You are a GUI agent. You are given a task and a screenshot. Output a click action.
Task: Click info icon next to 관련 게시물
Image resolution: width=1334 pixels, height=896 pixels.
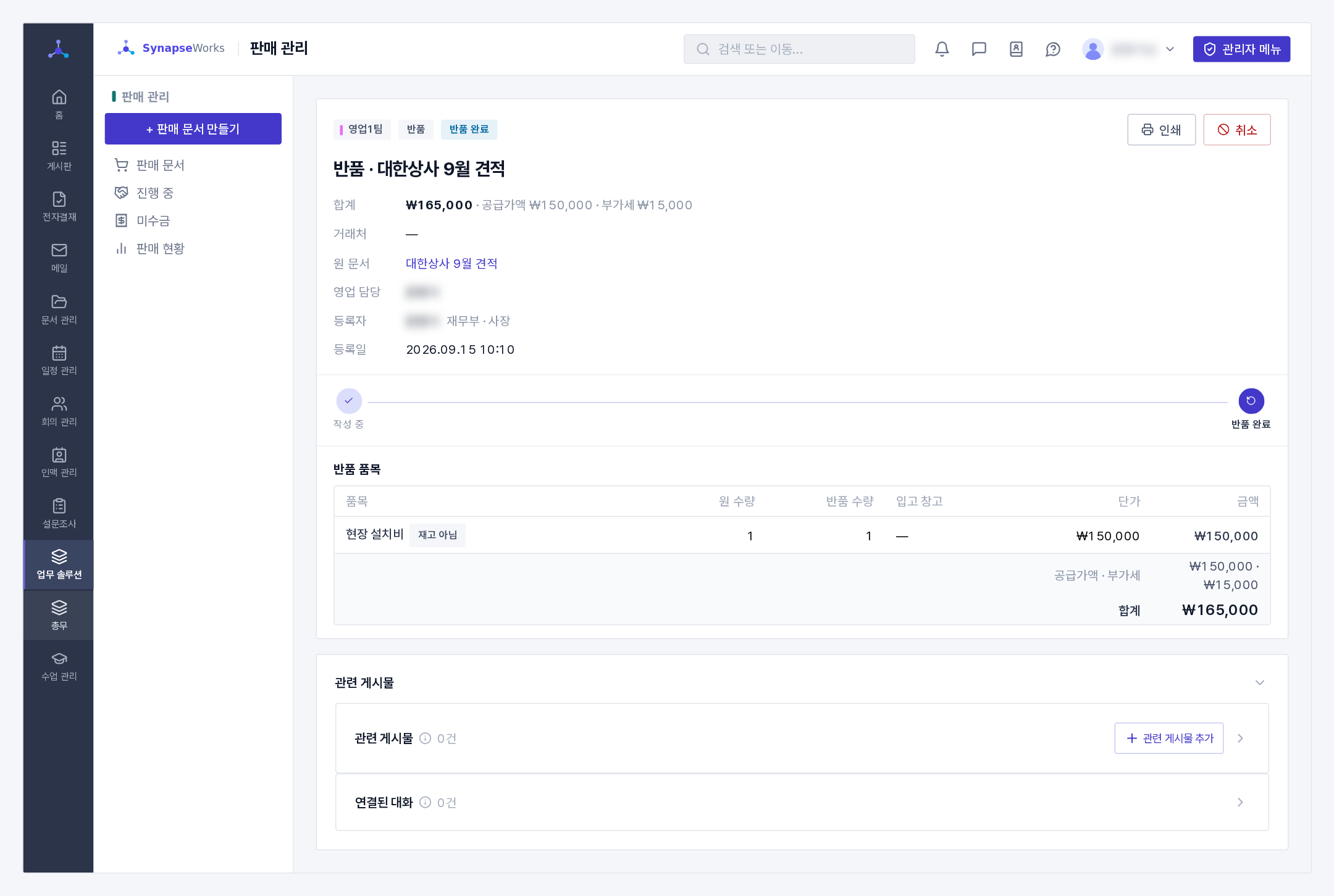point(425,738)
